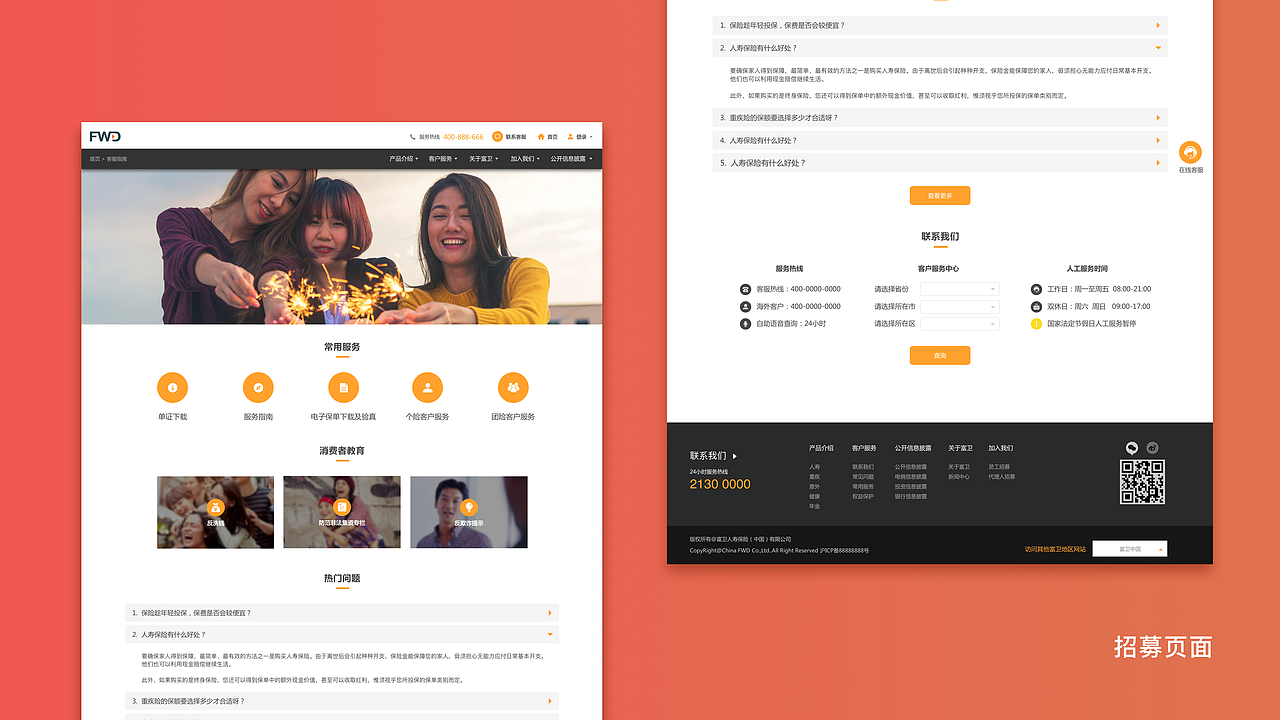Open the 请选择所在市 dropdown
The width and height of the screenshot is (1280, 720).
960,306
